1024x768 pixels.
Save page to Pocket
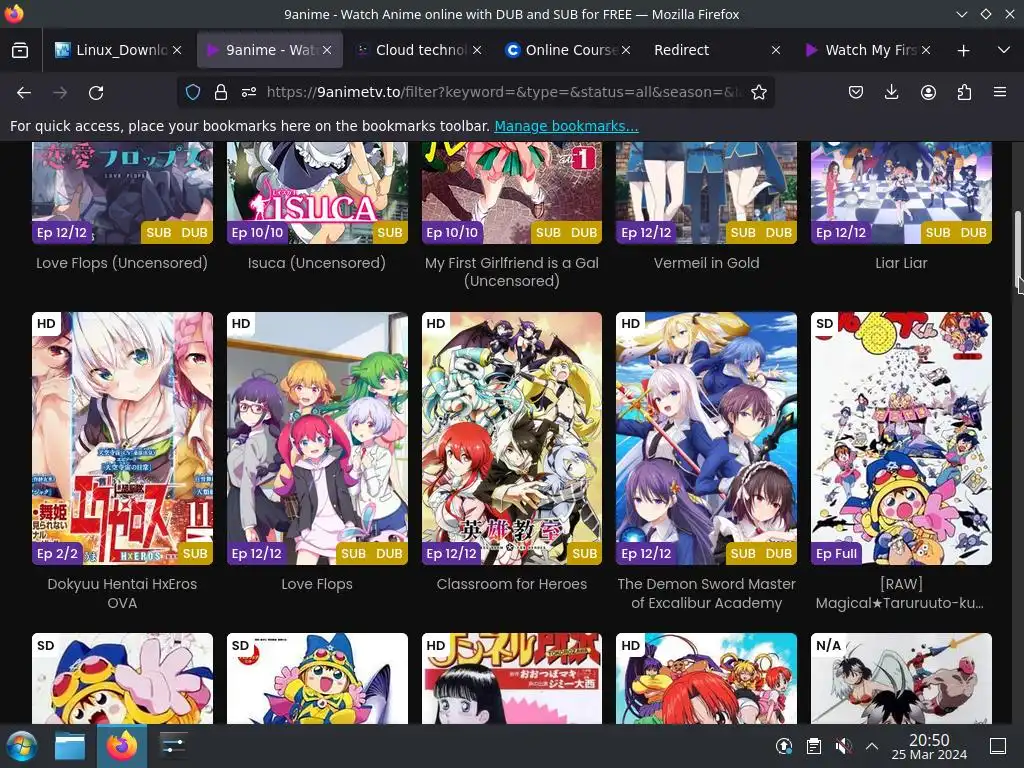[856, 92]
